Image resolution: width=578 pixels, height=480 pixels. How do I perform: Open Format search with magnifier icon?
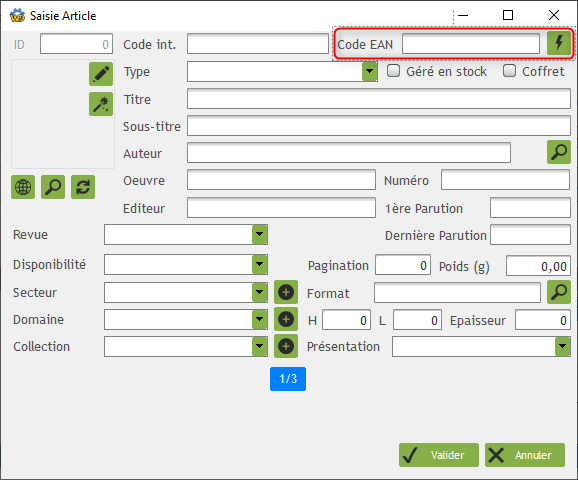559,292
